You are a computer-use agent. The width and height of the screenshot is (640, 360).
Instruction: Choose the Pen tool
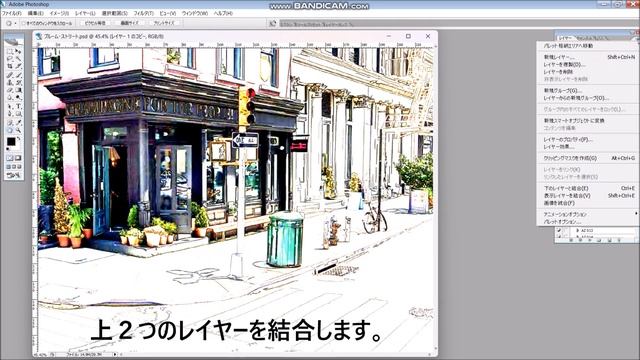10,114
